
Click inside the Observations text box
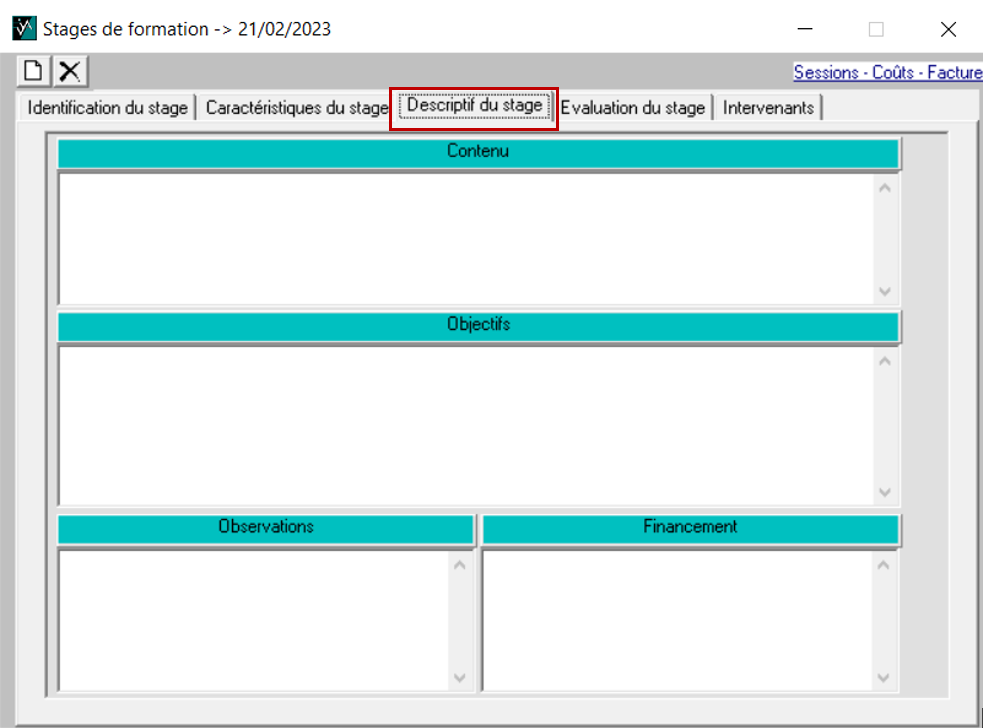[x=252, y=620]
